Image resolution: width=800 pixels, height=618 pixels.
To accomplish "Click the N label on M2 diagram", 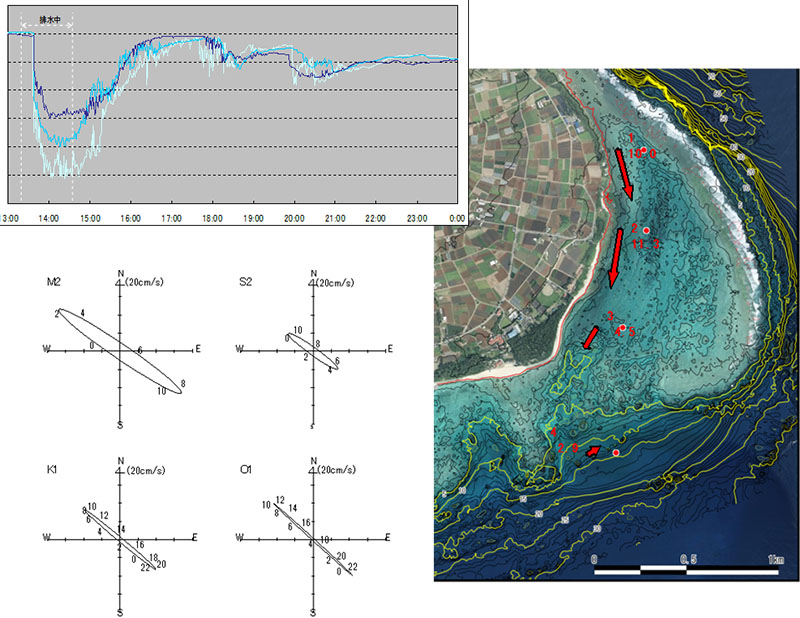I will point(120,273).
